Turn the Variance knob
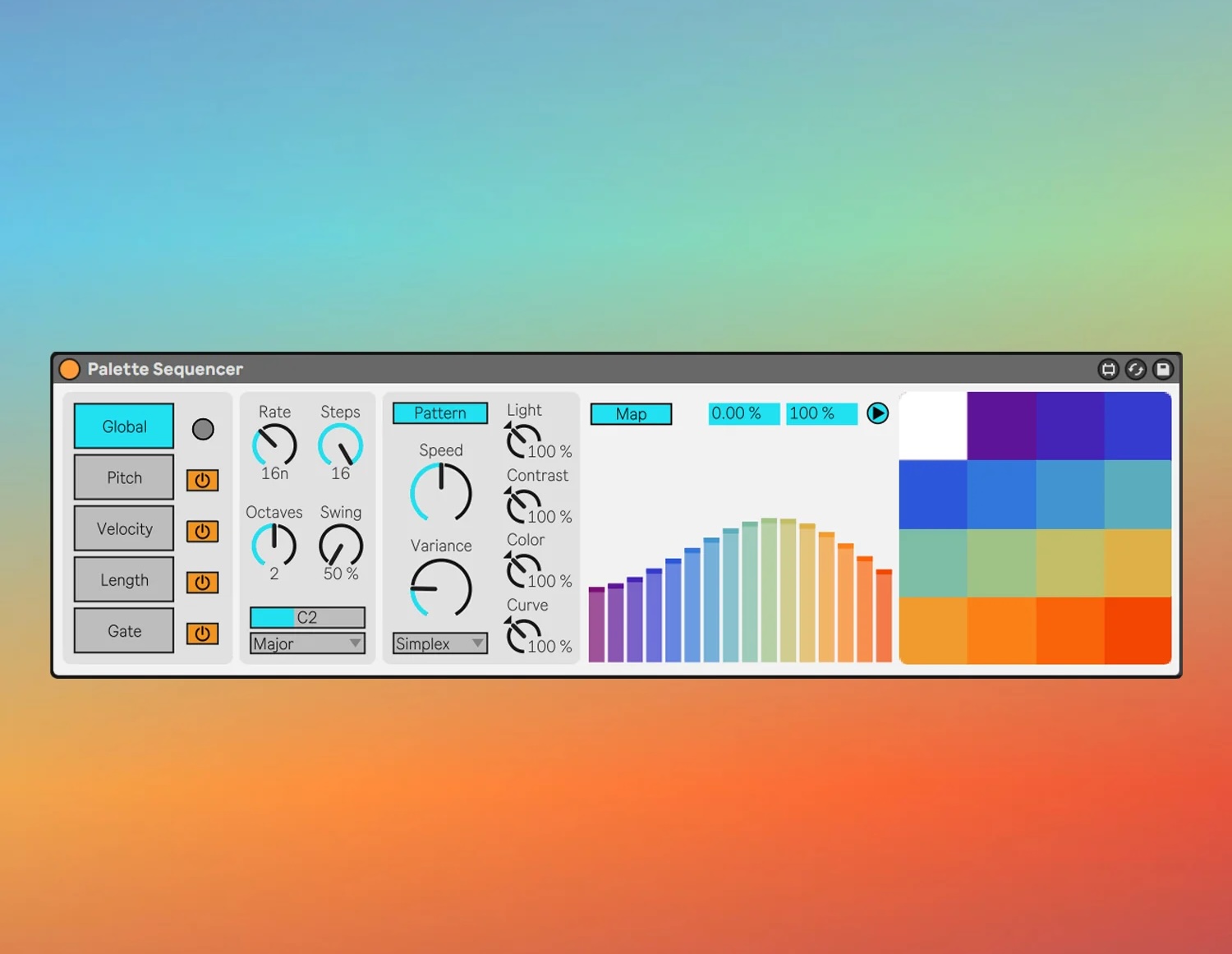Viewport: 1232px width, 954px height. [x=440, y=588]
